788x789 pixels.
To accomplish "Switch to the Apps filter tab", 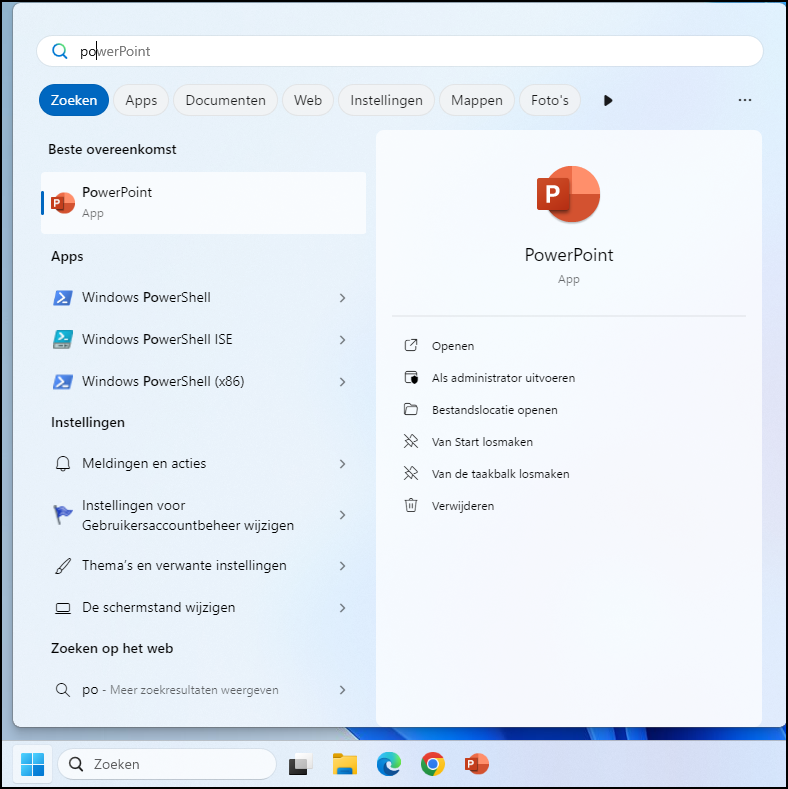I will [141, 100].
